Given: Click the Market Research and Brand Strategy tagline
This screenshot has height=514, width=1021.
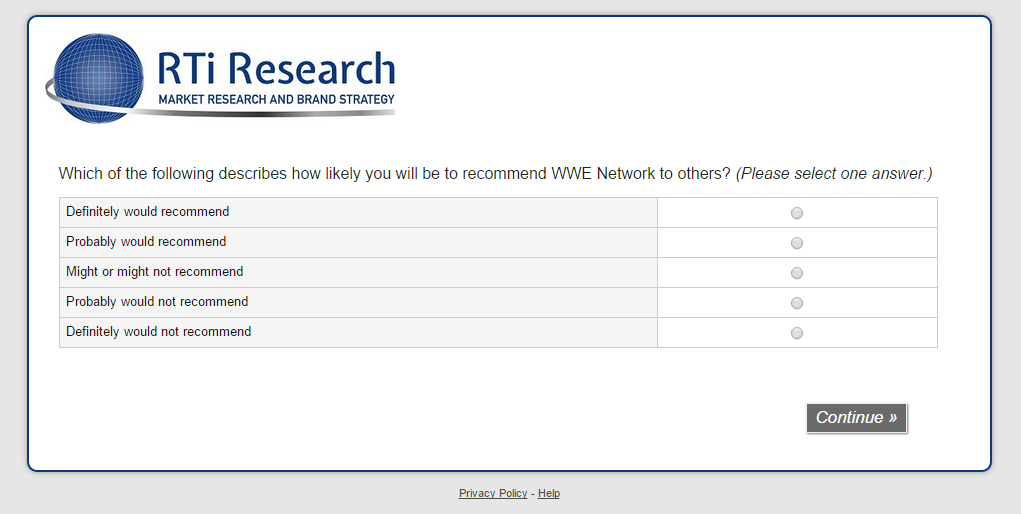Looking at the screenshot, I should (x=276, y=99).
